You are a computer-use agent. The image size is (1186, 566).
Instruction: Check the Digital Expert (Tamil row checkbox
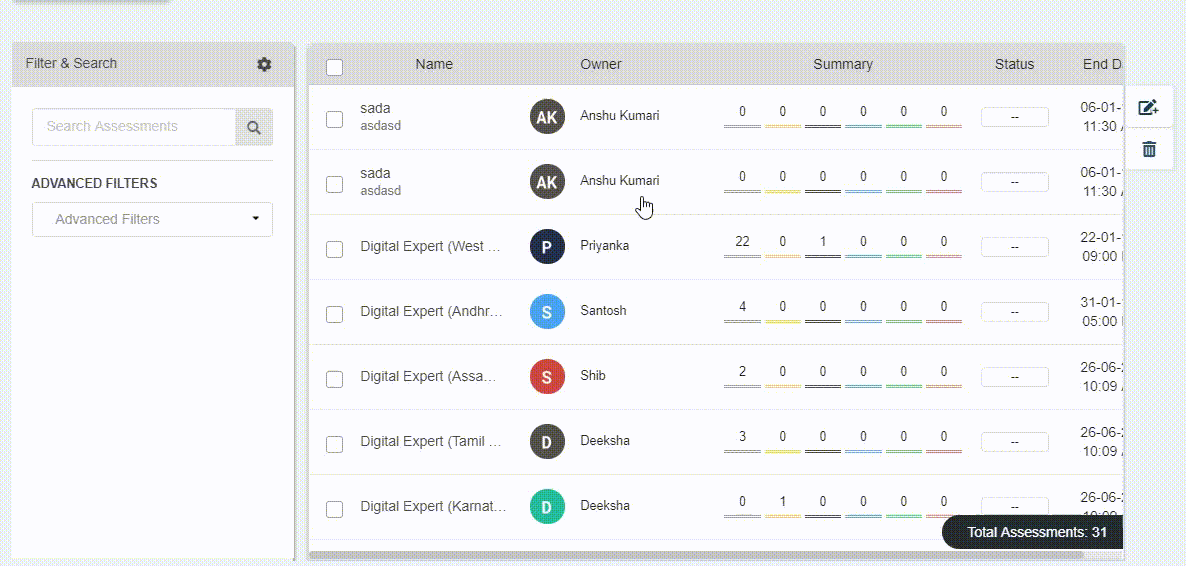click(x=334, y=444)
